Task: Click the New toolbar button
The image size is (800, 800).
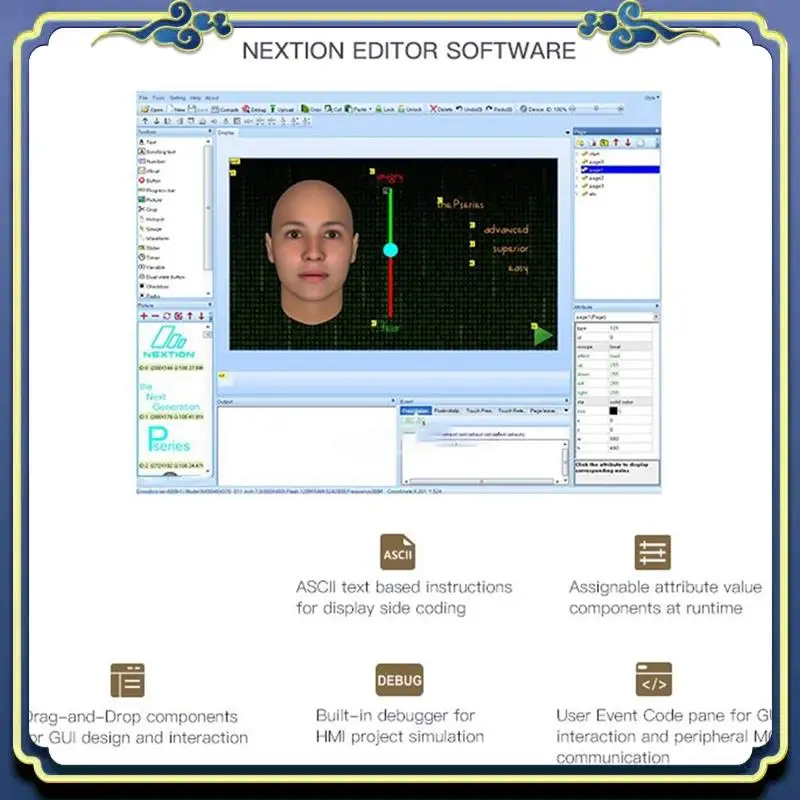Action: click(x=177, y=109)
